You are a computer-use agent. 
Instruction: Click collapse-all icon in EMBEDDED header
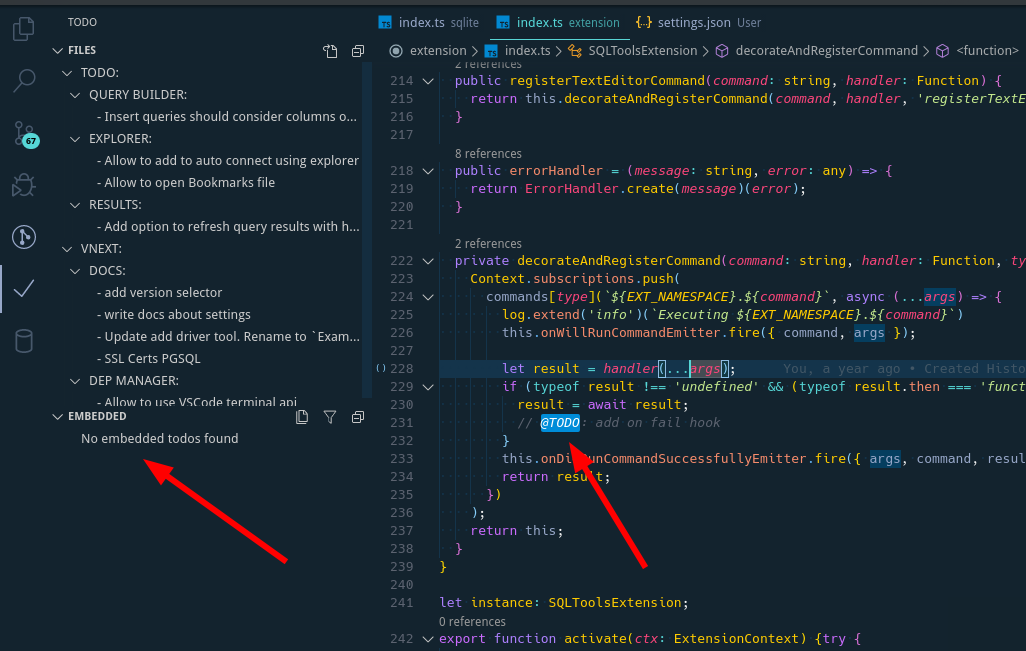click(357, 417)
